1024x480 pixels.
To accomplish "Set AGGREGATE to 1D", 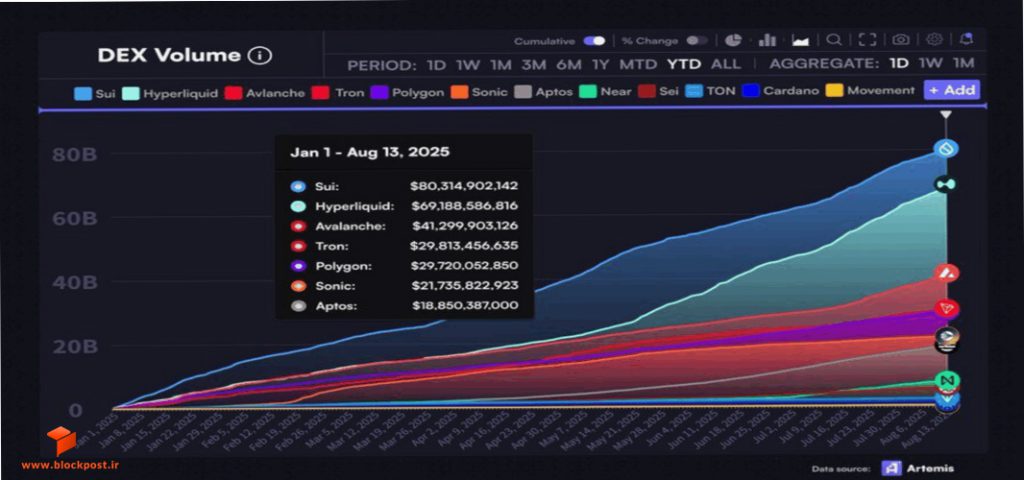I will (899, 63).
